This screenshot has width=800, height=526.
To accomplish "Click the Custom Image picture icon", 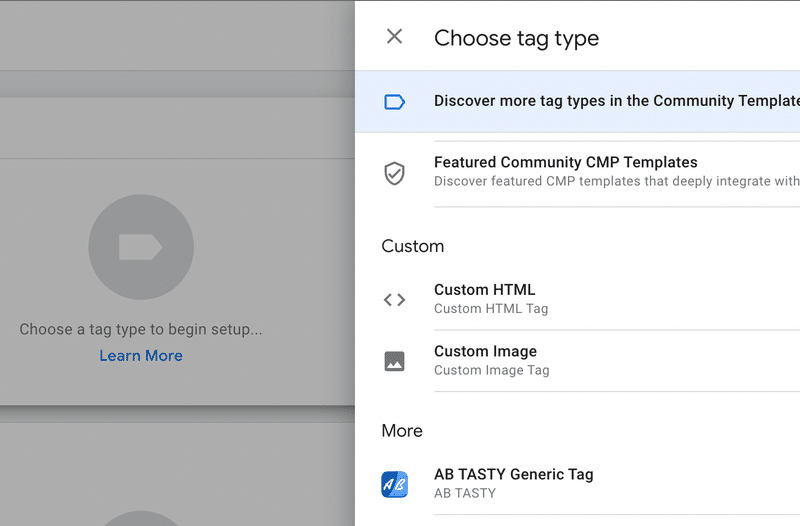I will tap(394, 361).
